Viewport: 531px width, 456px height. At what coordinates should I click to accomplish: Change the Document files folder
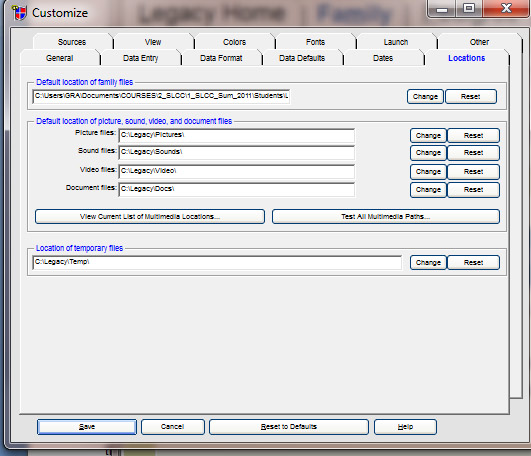coord(428,190)
